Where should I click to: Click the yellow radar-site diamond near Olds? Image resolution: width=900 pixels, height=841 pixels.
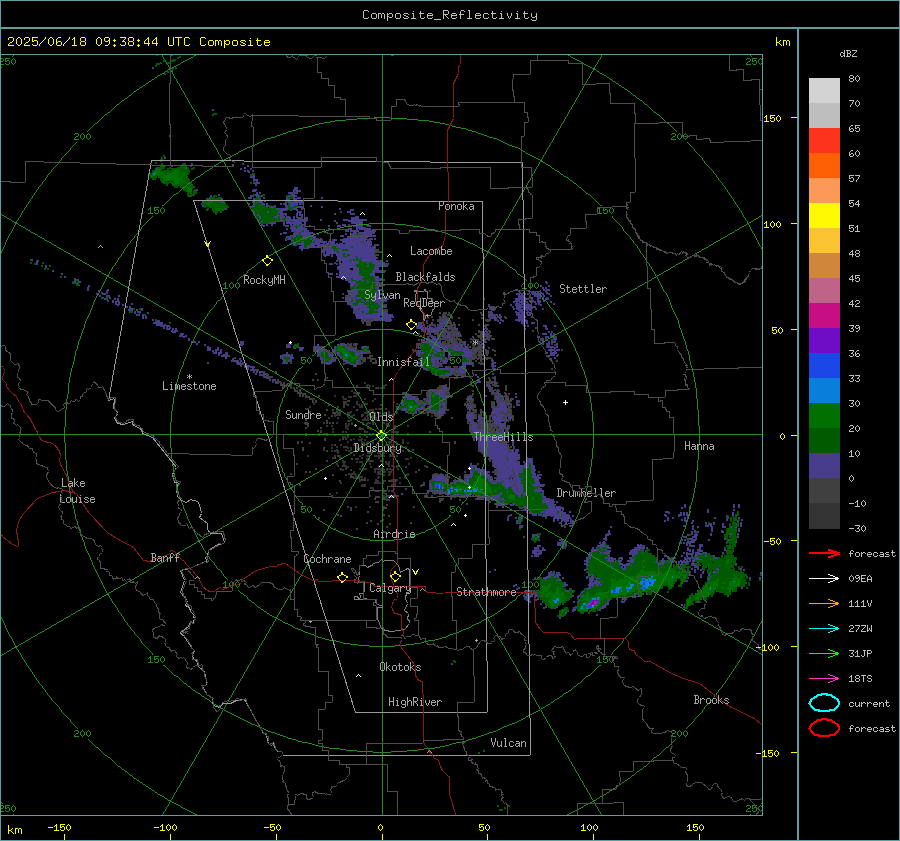[382, 436]
